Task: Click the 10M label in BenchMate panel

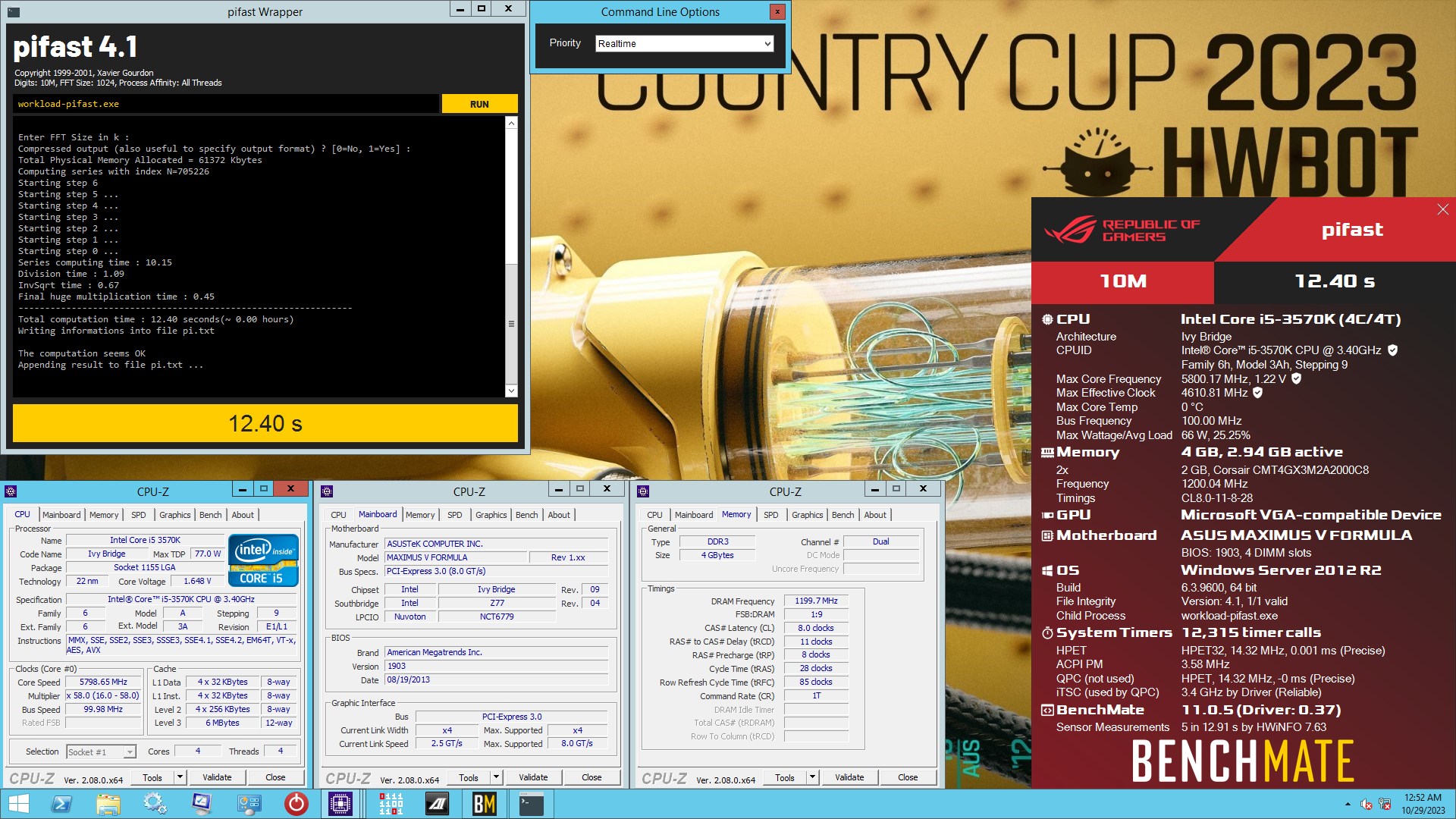Action: coord(1123,281)
